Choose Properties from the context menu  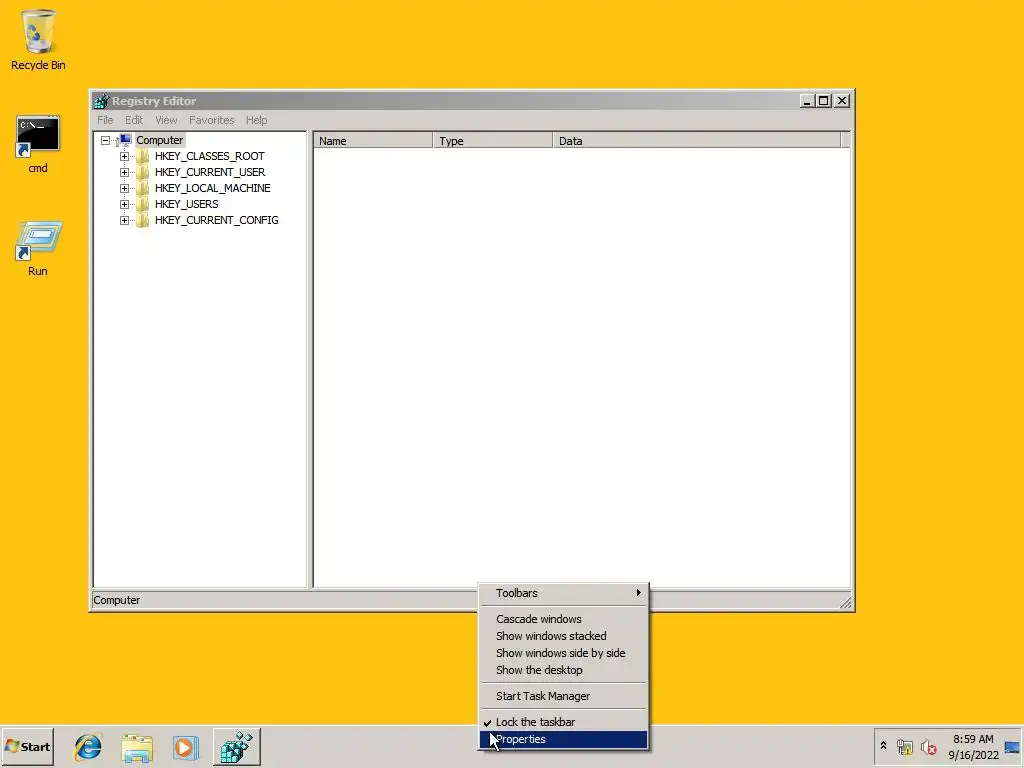click(x=564, y=739)
